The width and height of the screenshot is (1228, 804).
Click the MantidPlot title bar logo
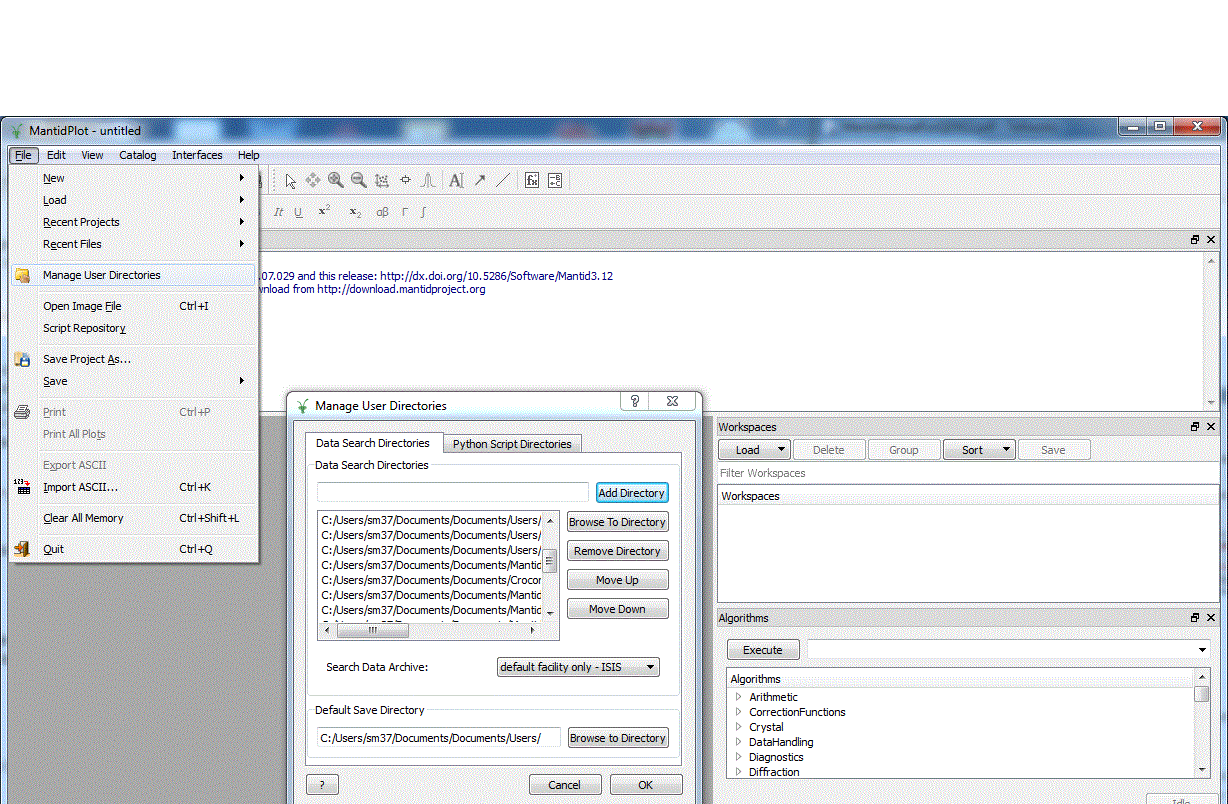16,130
